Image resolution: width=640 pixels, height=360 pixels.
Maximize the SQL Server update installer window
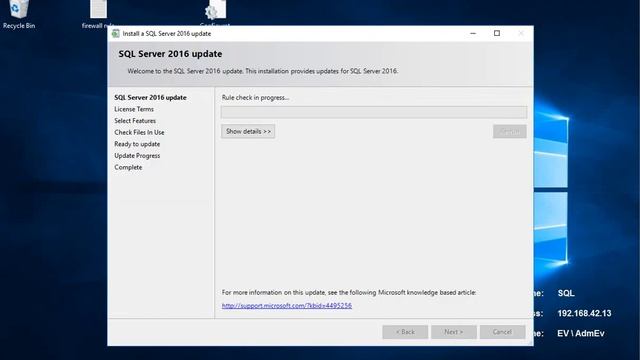click(x=497, y=33)
